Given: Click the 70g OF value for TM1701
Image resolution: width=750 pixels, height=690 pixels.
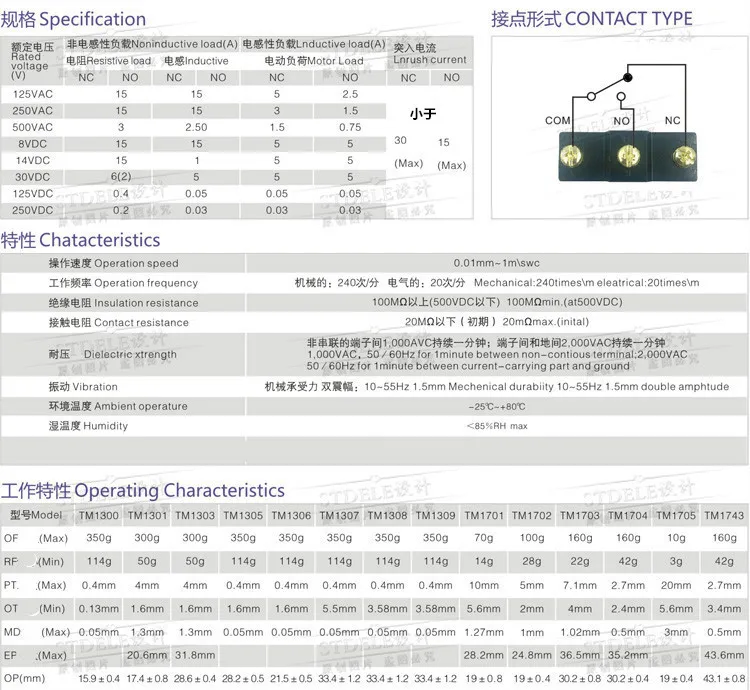Looking at the screenshot, I should coord(484,538).
